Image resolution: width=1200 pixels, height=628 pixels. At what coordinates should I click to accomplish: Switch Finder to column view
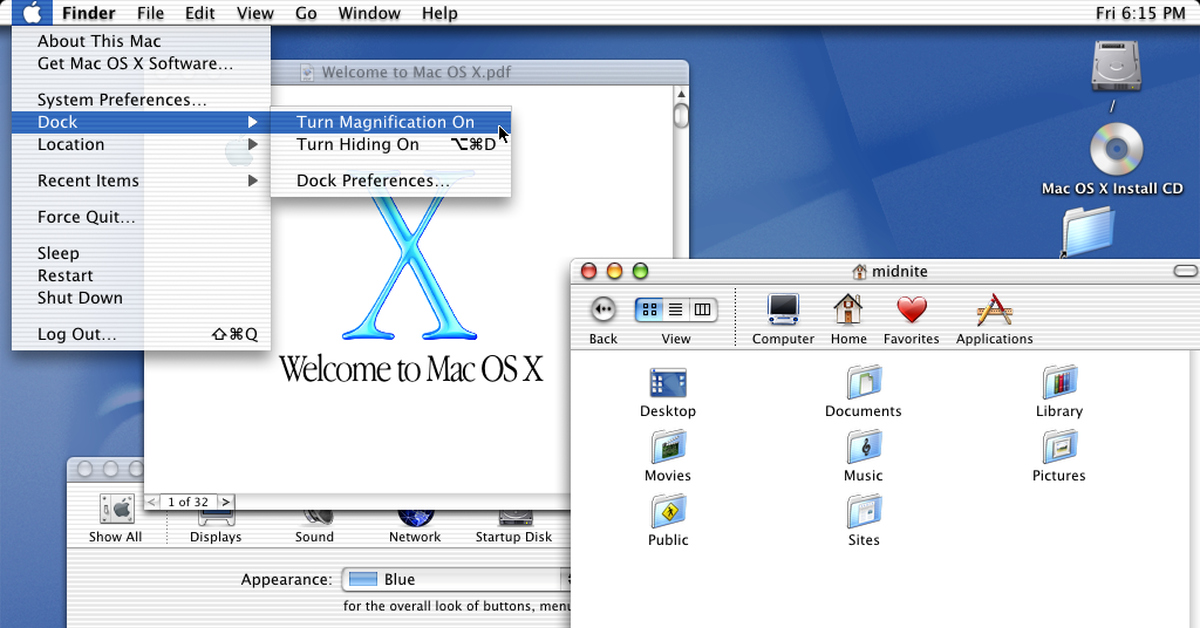pos(702,310)
